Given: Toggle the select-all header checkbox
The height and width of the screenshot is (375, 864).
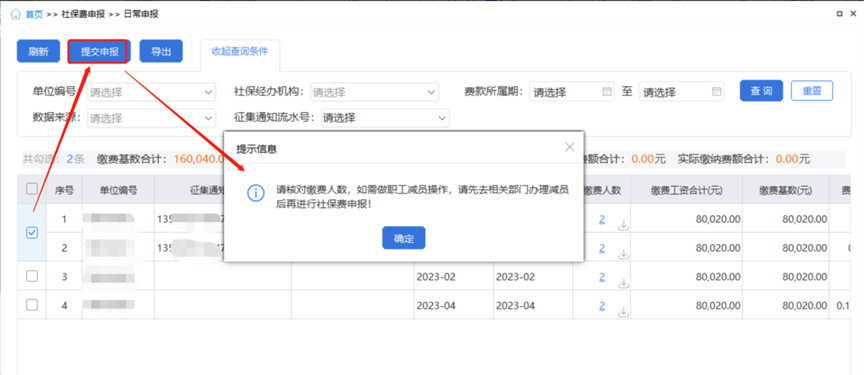Looking at the screenshot, I should [32, 189].
